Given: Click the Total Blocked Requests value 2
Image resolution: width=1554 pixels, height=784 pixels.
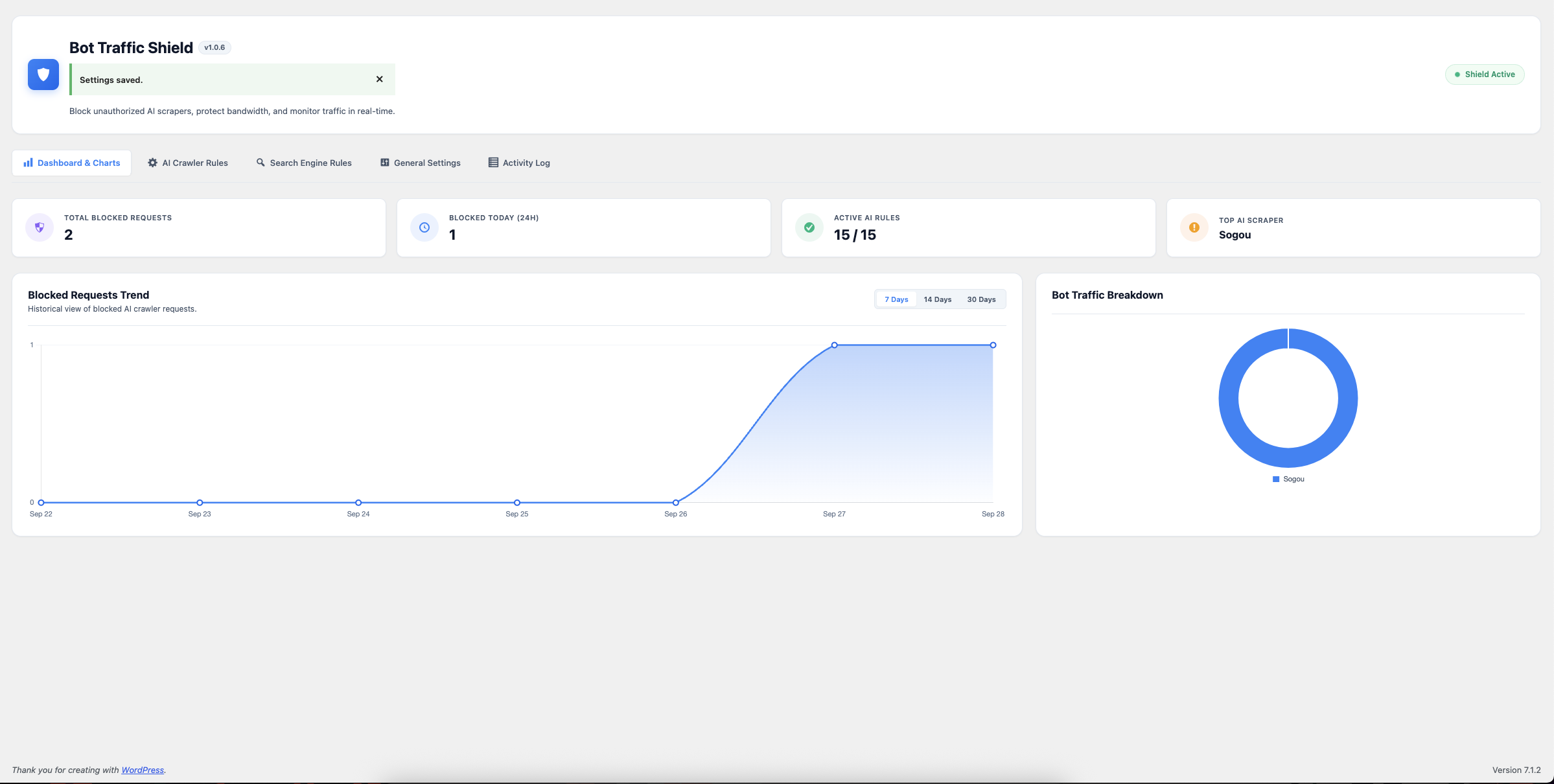Looking at the screenshot, I should tap(69, 235).
